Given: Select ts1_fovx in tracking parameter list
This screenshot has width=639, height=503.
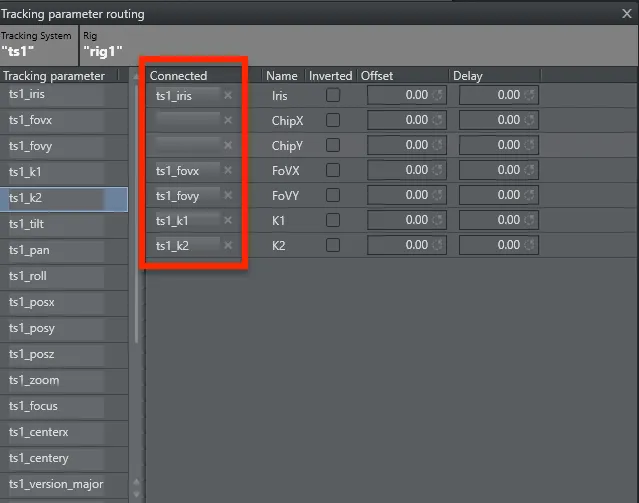Looking at the screenshot, I should [64, 120].
